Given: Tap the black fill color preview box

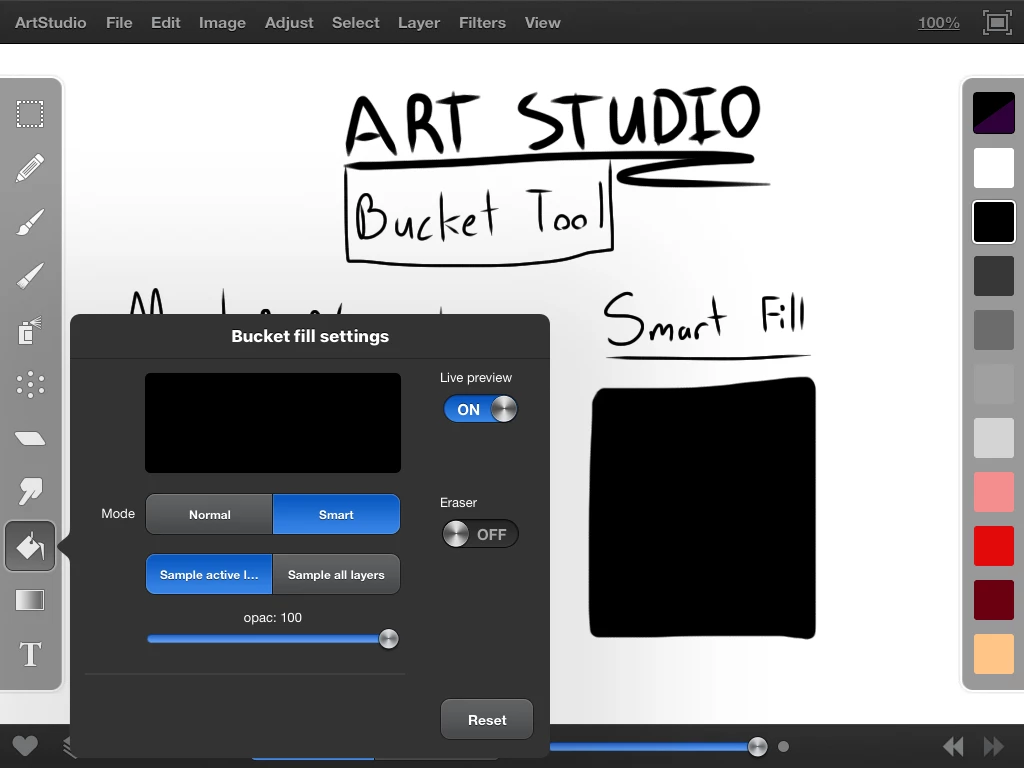Looking at the screenshot, I should (273, 423).
